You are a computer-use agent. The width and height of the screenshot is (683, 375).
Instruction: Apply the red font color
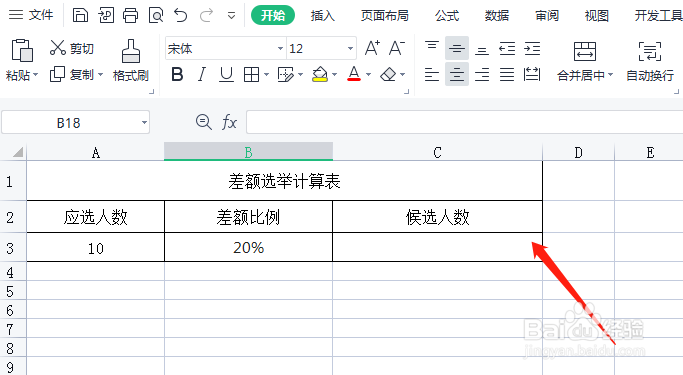pos(354,74)
